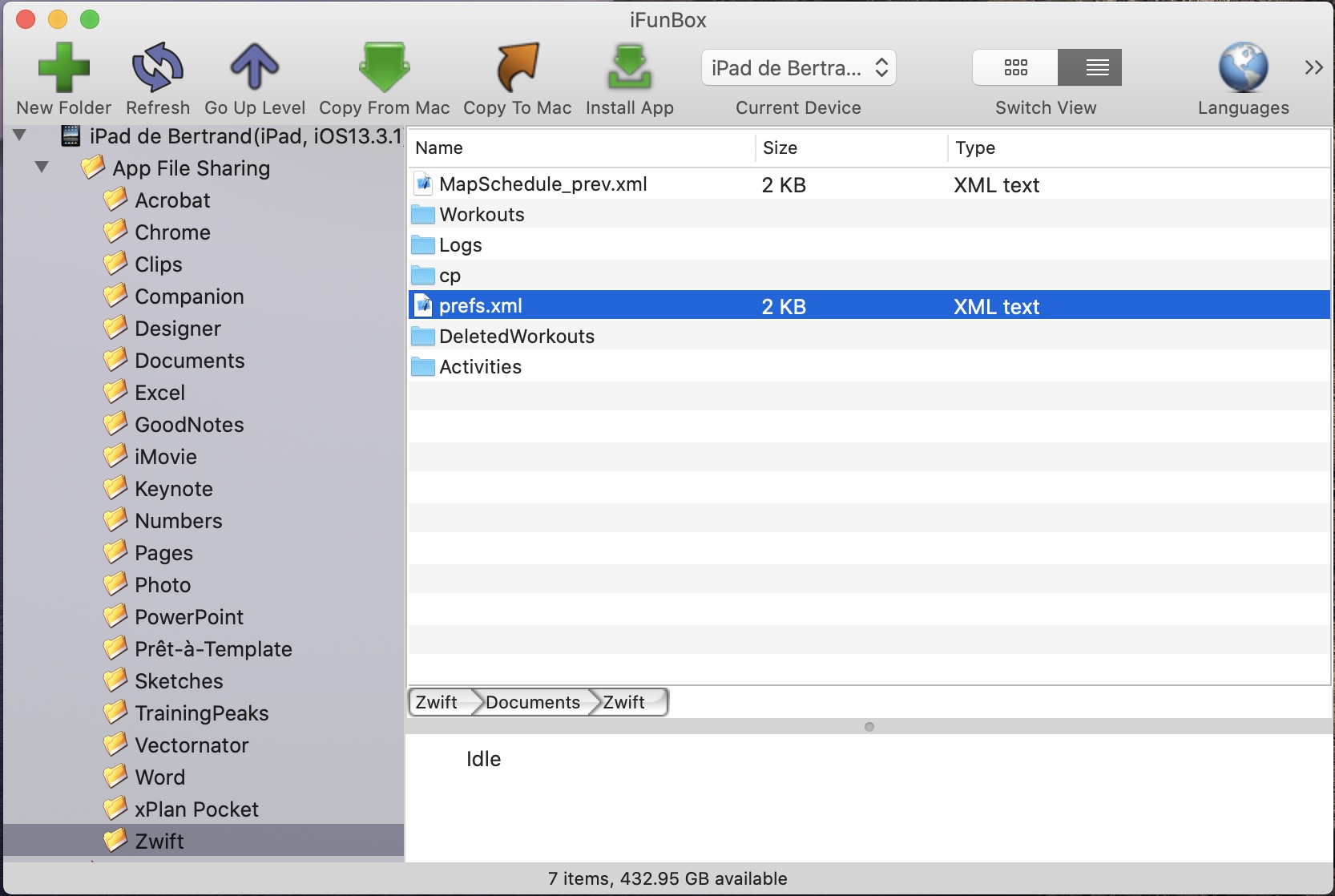This screenshot has width=1335, height=896.
Task: Open the Current Device dropdown
Action: 799,67
